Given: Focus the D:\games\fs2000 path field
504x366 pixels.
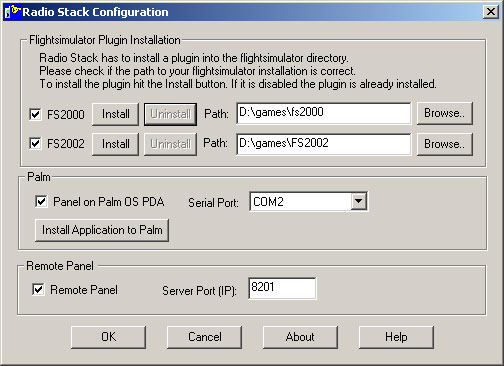Looking at the screenshot, I should 324,113.
